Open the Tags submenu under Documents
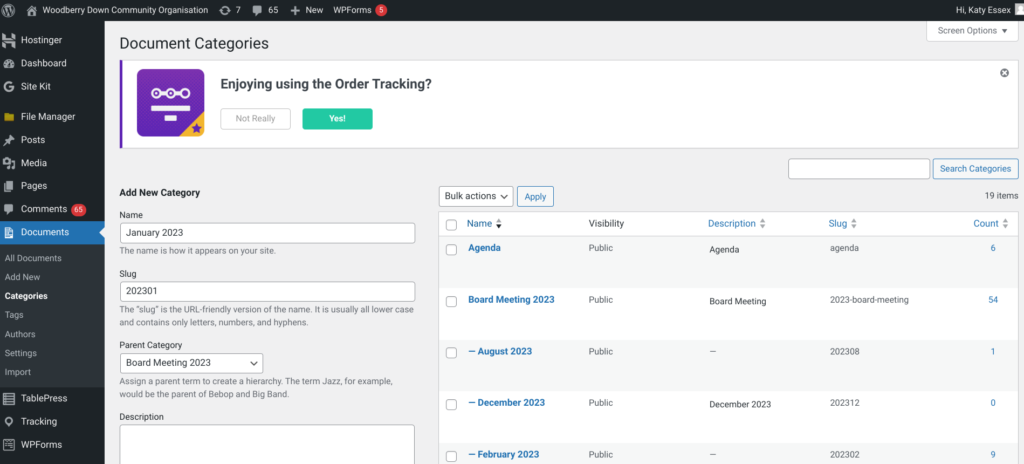The height and width of the screenshot is (464, 1024). click(x=14, y=315)
